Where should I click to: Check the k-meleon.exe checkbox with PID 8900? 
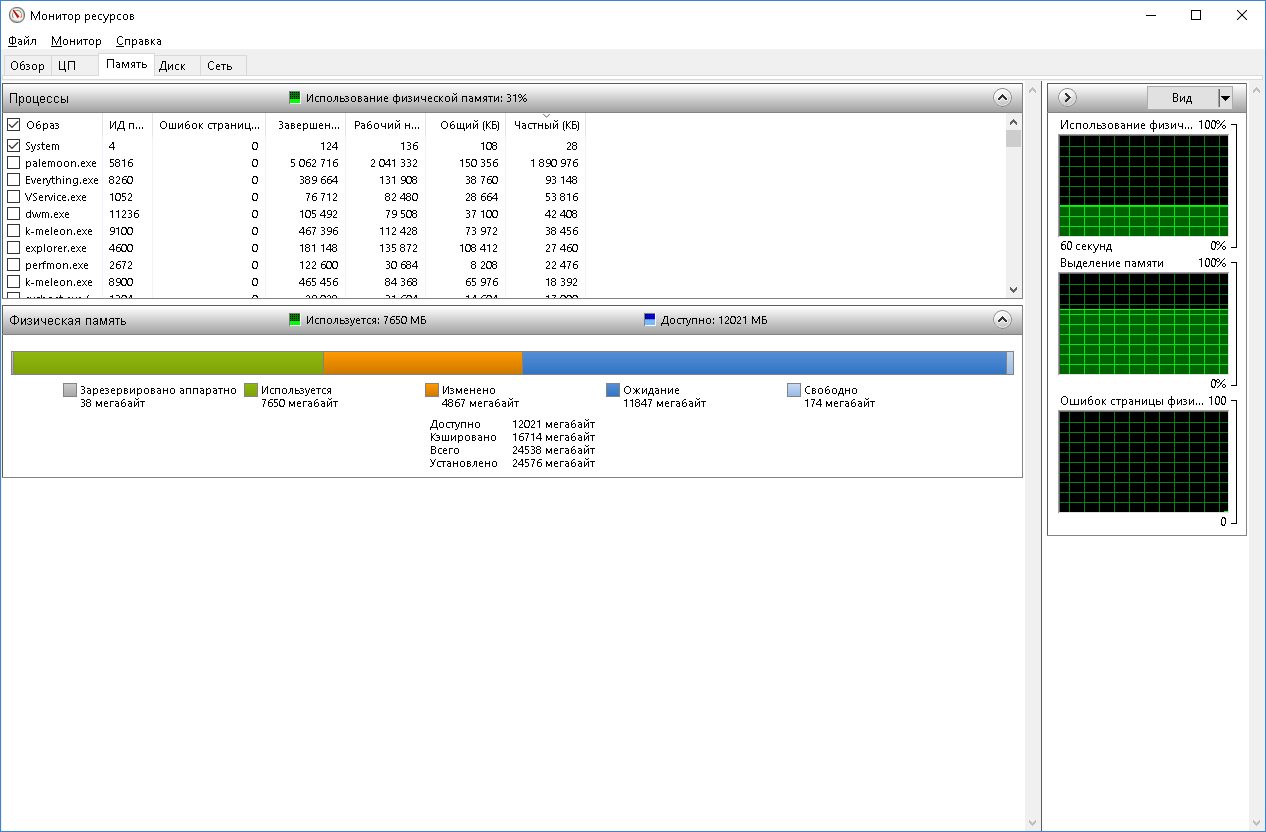pyautogui.click(x=14, y=282)
